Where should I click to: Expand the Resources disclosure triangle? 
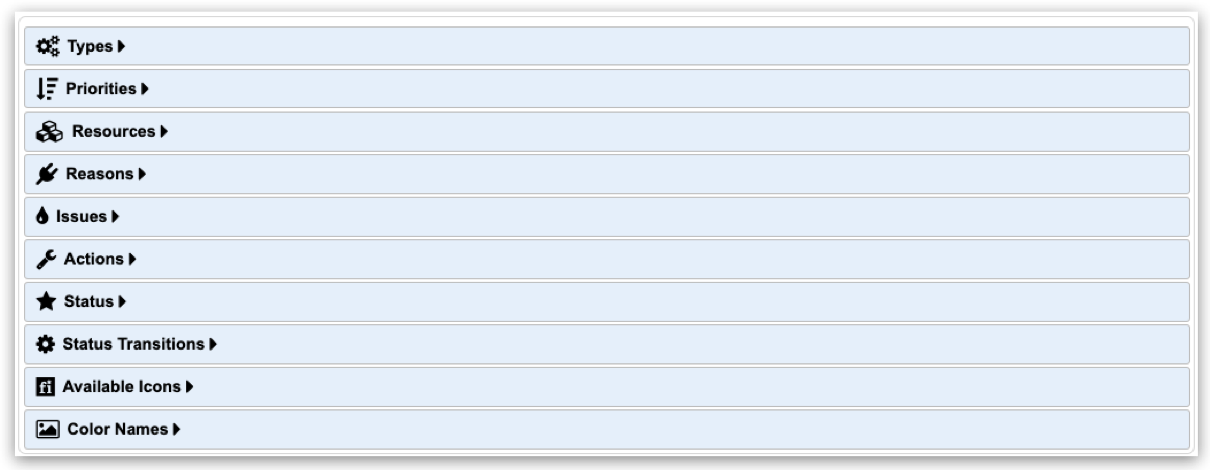(164, 132)
